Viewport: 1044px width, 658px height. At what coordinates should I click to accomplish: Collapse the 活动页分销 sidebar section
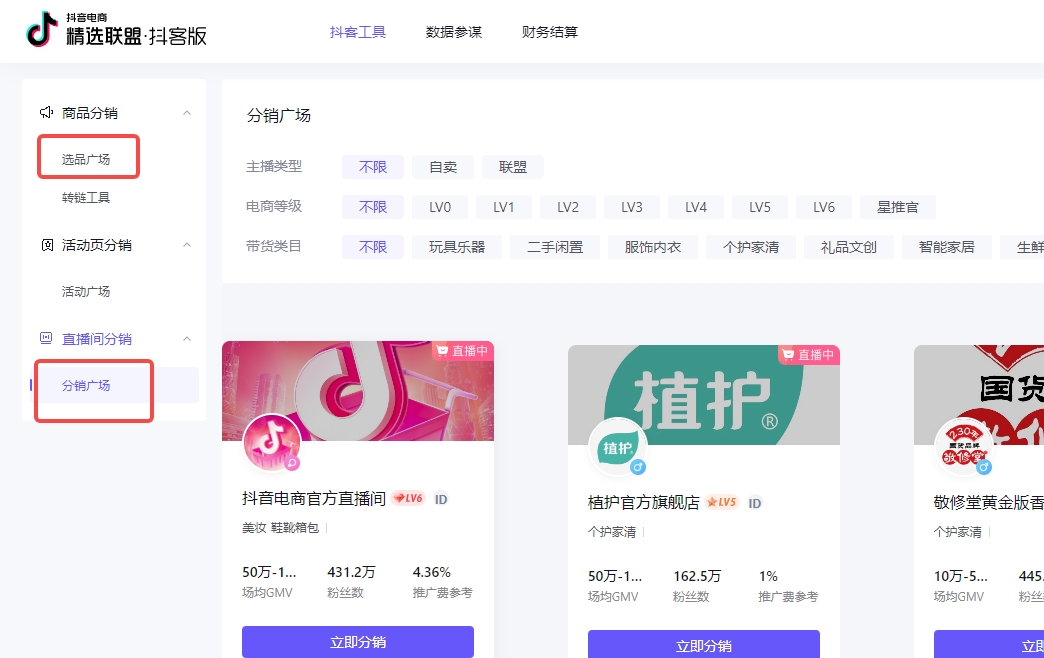coord(187,245)
